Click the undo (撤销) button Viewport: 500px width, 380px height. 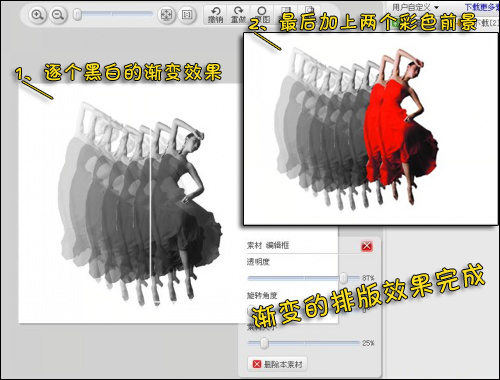point(215,15)
